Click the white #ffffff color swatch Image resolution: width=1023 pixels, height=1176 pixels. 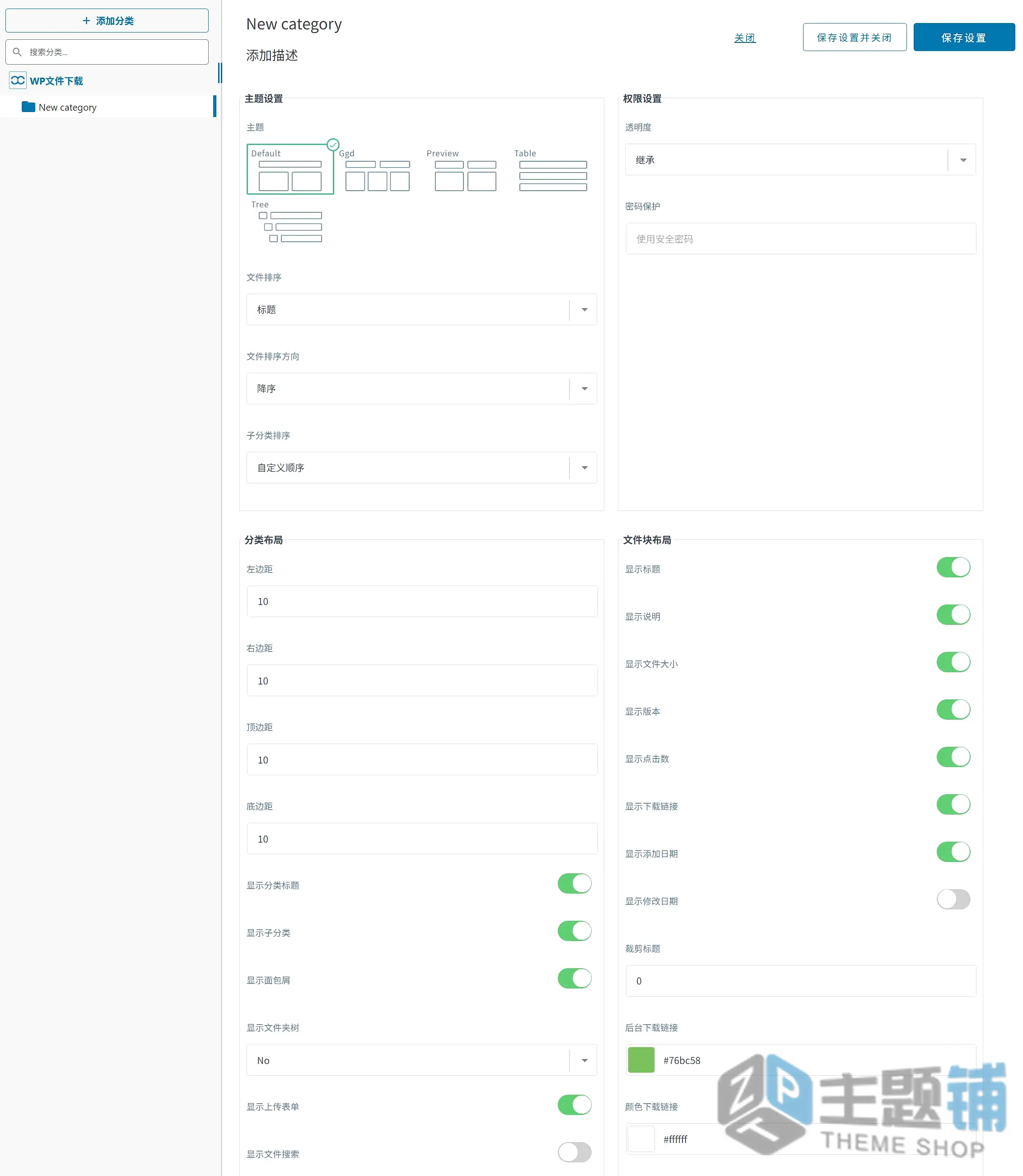coord(641,1139)
